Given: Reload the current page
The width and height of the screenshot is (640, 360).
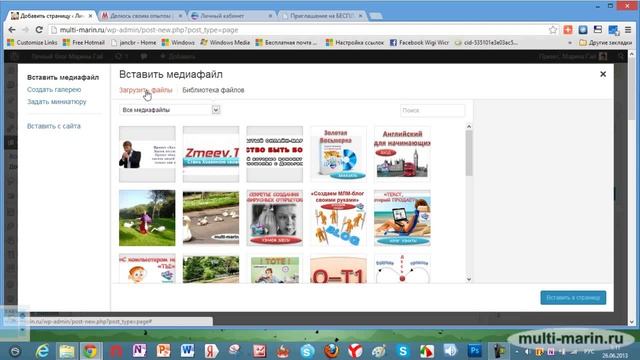Looking at the screenshot, I should pyautogui.click(x=39, y=30).
